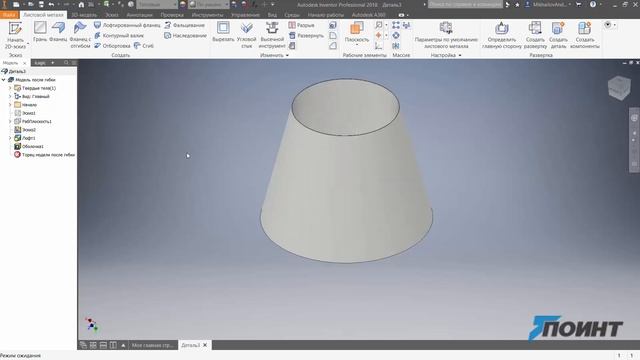The image size is (640, 360).
Task: Choose the Фланец с отгибом tool
Action: pyautogui.click(x=80, y=35)
